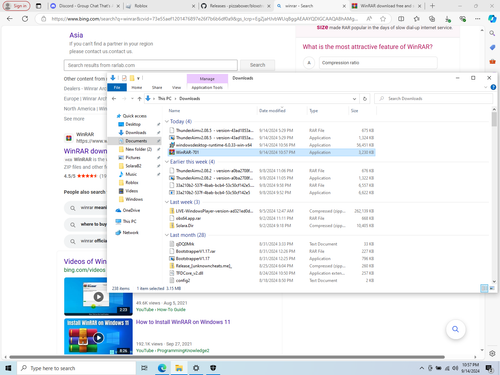Collapse the Today (4) group

[x=167, y=121]
